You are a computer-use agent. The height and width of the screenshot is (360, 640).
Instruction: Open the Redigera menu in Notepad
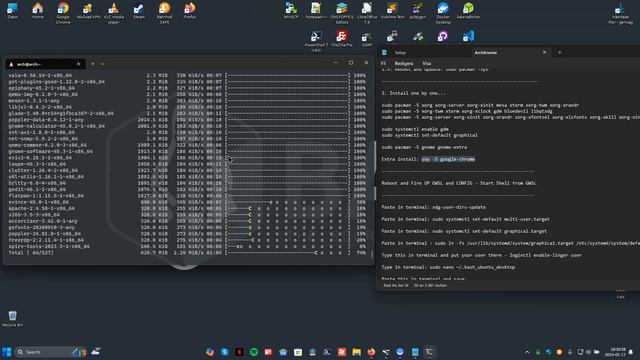404,63
